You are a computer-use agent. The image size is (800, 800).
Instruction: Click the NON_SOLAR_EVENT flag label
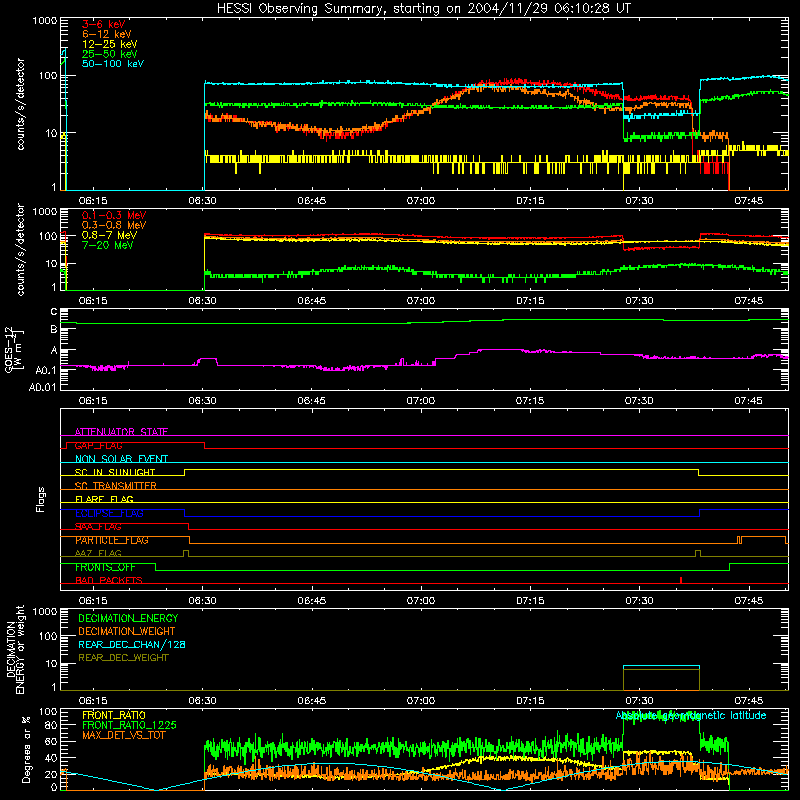point(121,459)
